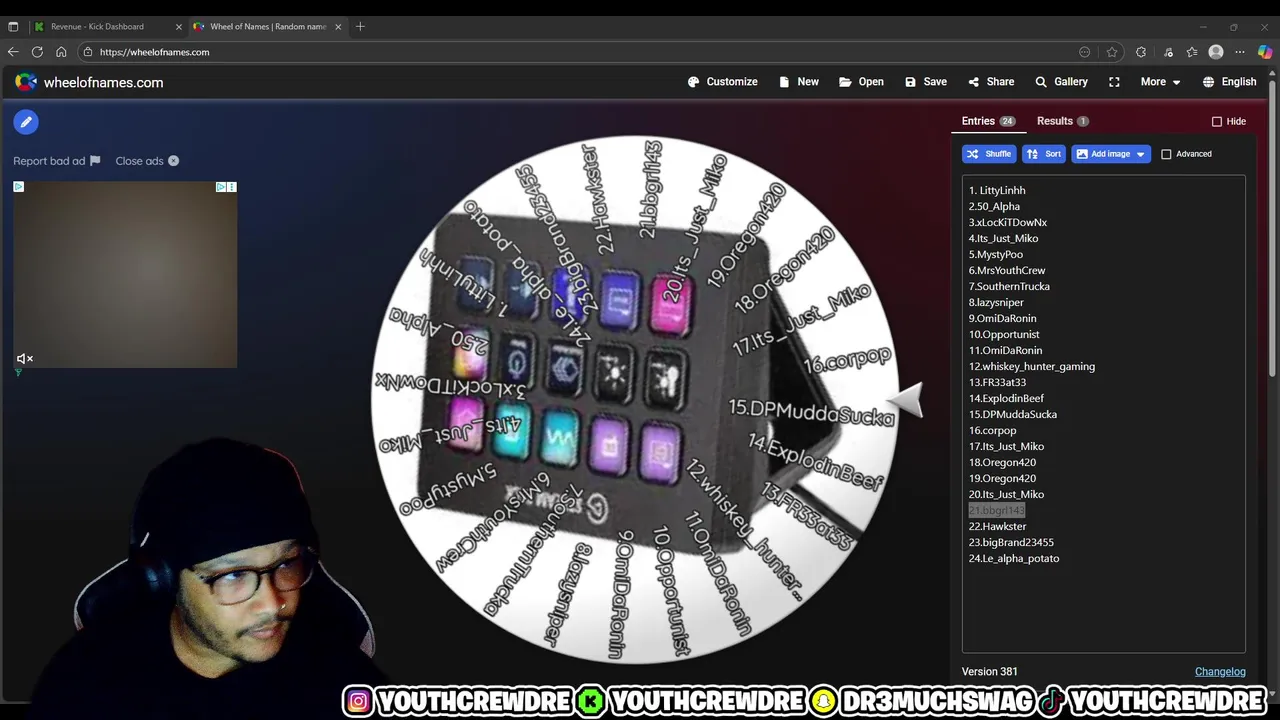Screen dimensions: 1280x720
Task: Select entry 9.OmiDaRonin in list
Action: pos(1002,318)
